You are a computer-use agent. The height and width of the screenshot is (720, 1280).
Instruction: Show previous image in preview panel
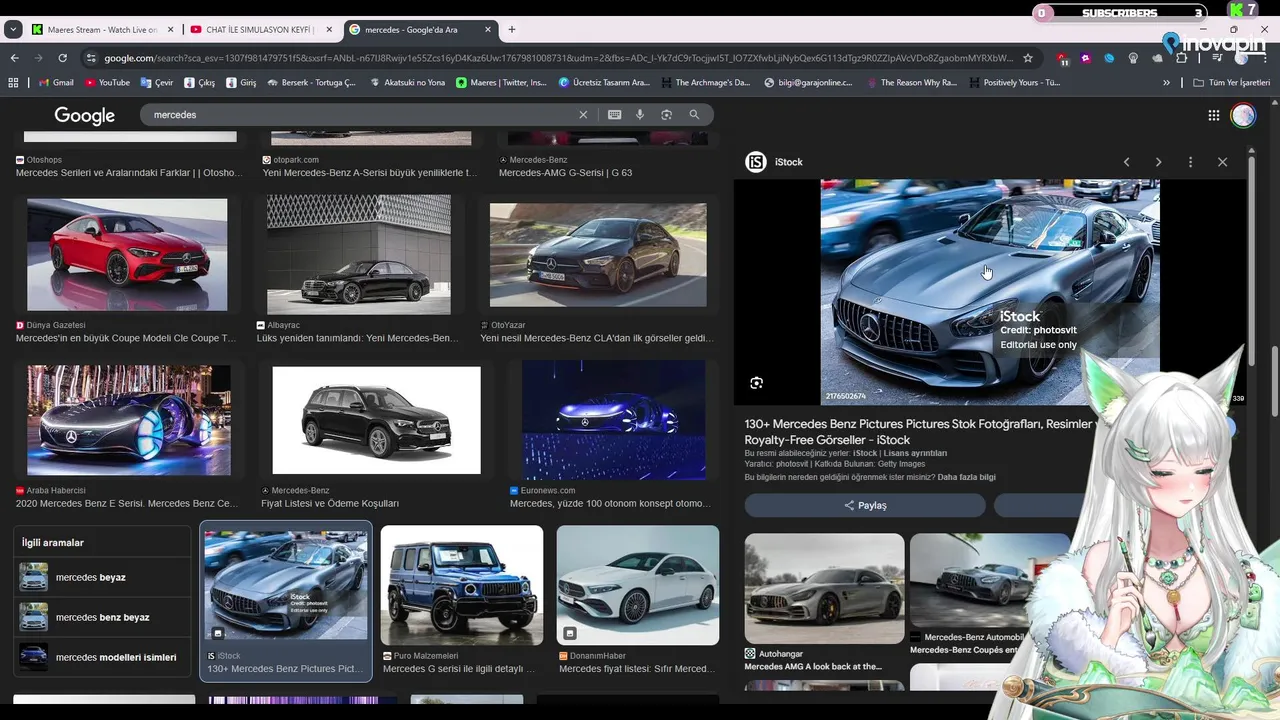point(1126,162)
